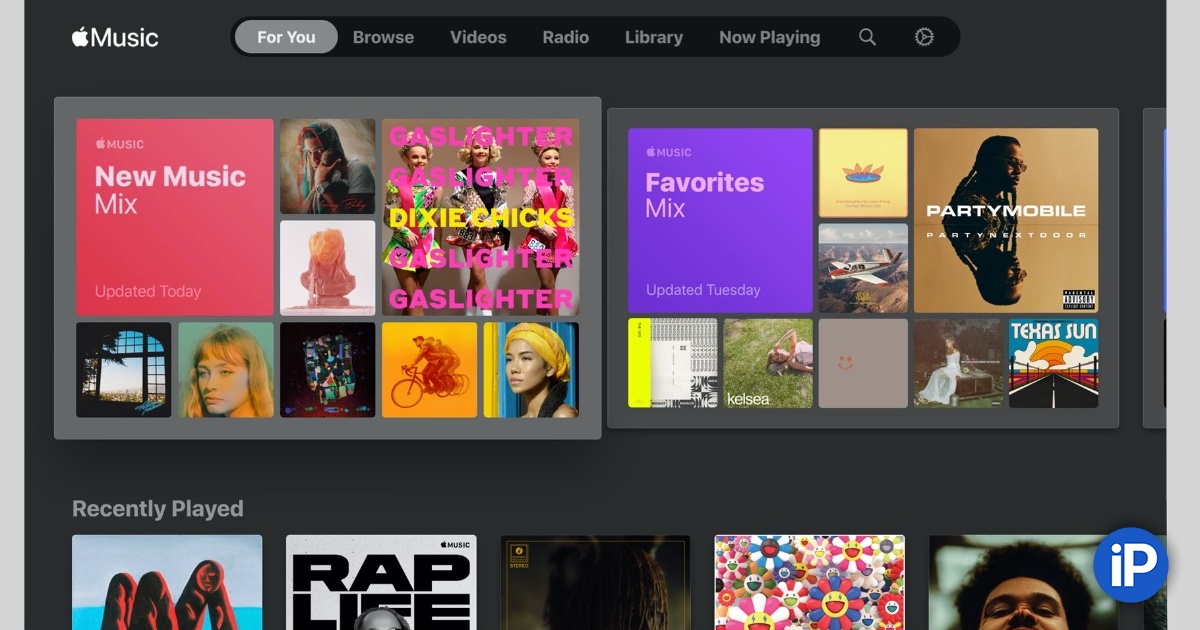Go to the Videos tab

pos(478,37)
